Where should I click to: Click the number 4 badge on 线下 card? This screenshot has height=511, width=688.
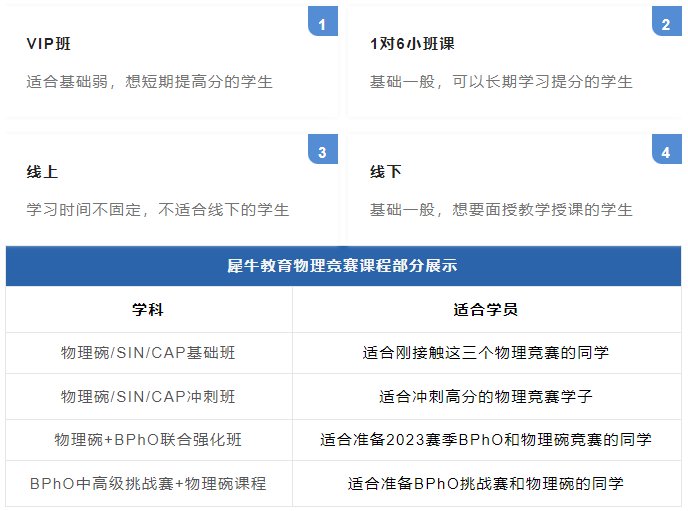[x=666, y=149]
